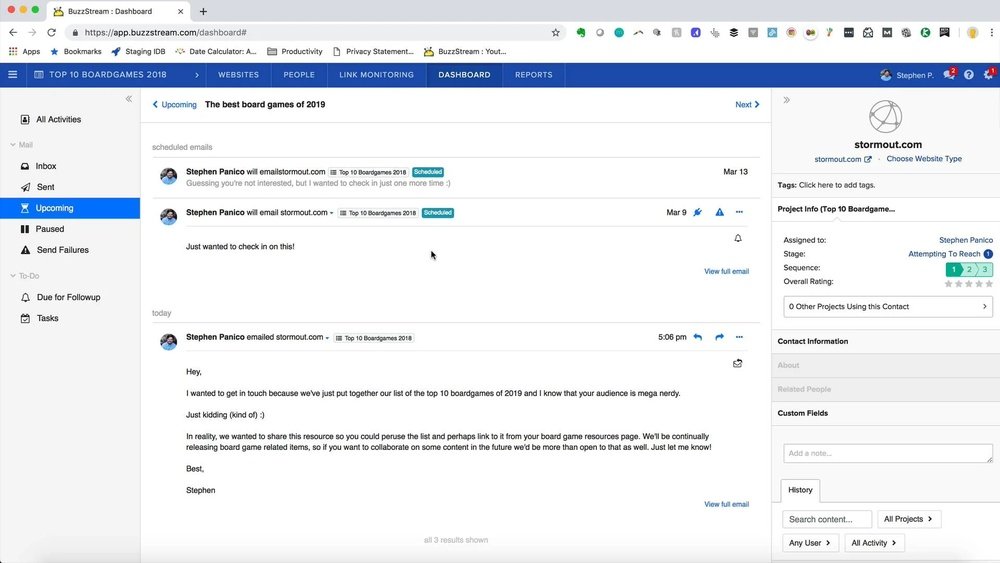Open Send Failures in the sidebar

click(62, 250)
